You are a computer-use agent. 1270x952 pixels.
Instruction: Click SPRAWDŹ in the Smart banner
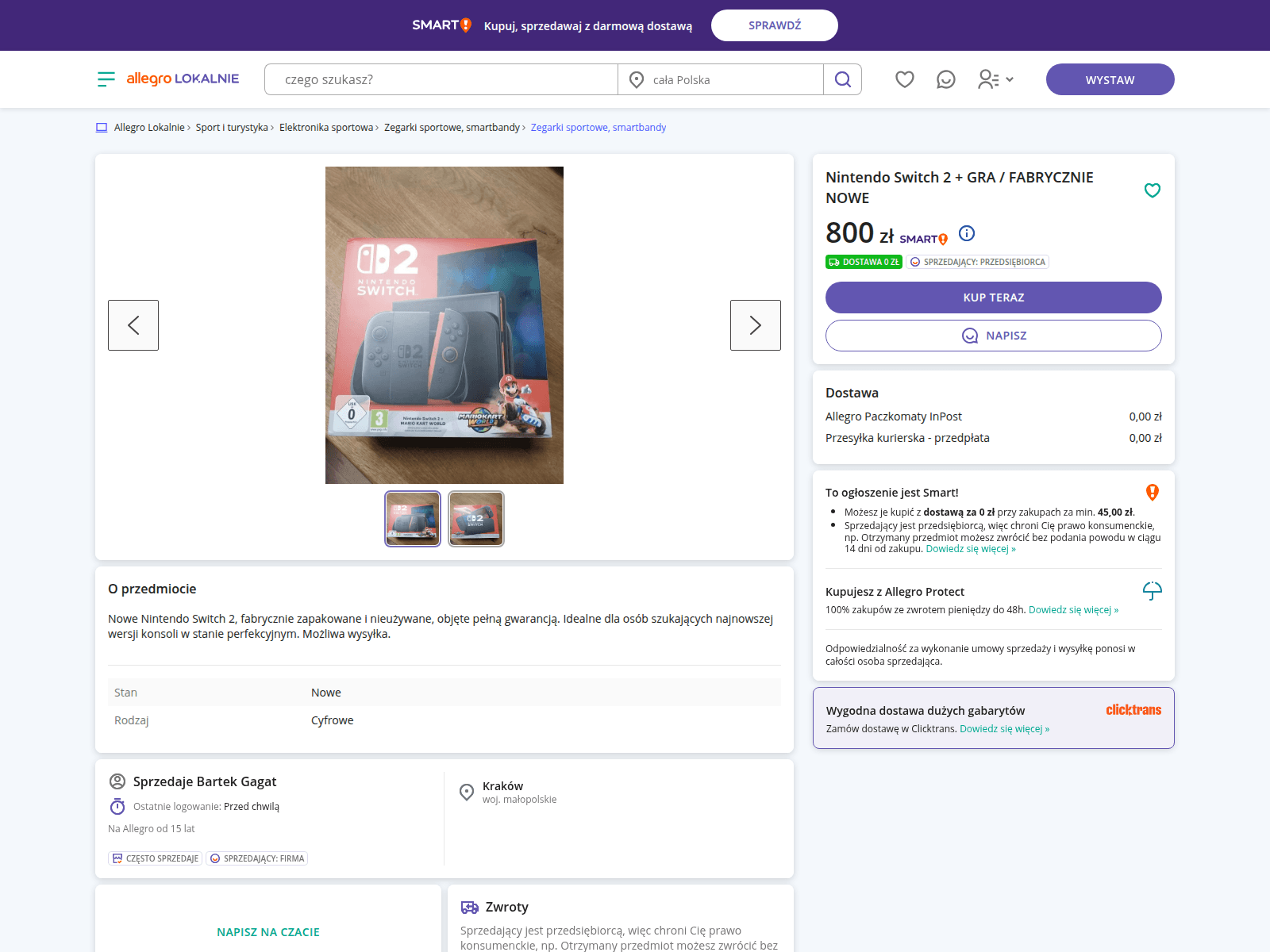tap(775, 25)
